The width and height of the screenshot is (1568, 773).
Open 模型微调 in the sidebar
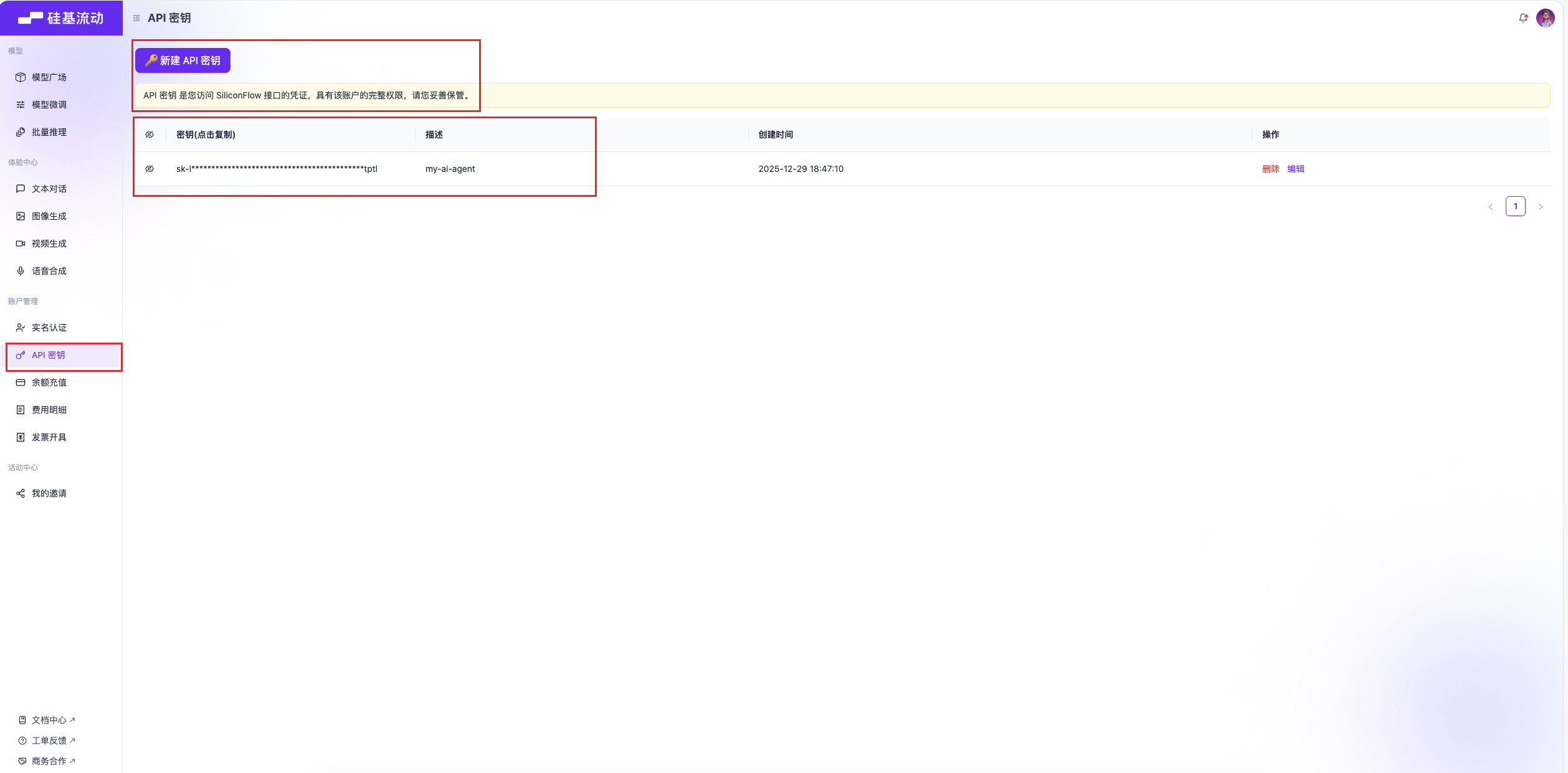click(49, 105)
